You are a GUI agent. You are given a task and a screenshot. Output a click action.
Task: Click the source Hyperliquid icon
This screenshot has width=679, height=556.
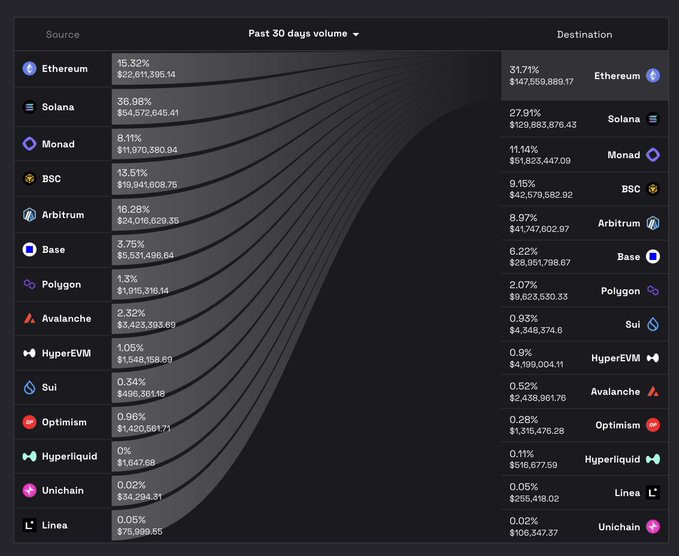coord(29,456)
